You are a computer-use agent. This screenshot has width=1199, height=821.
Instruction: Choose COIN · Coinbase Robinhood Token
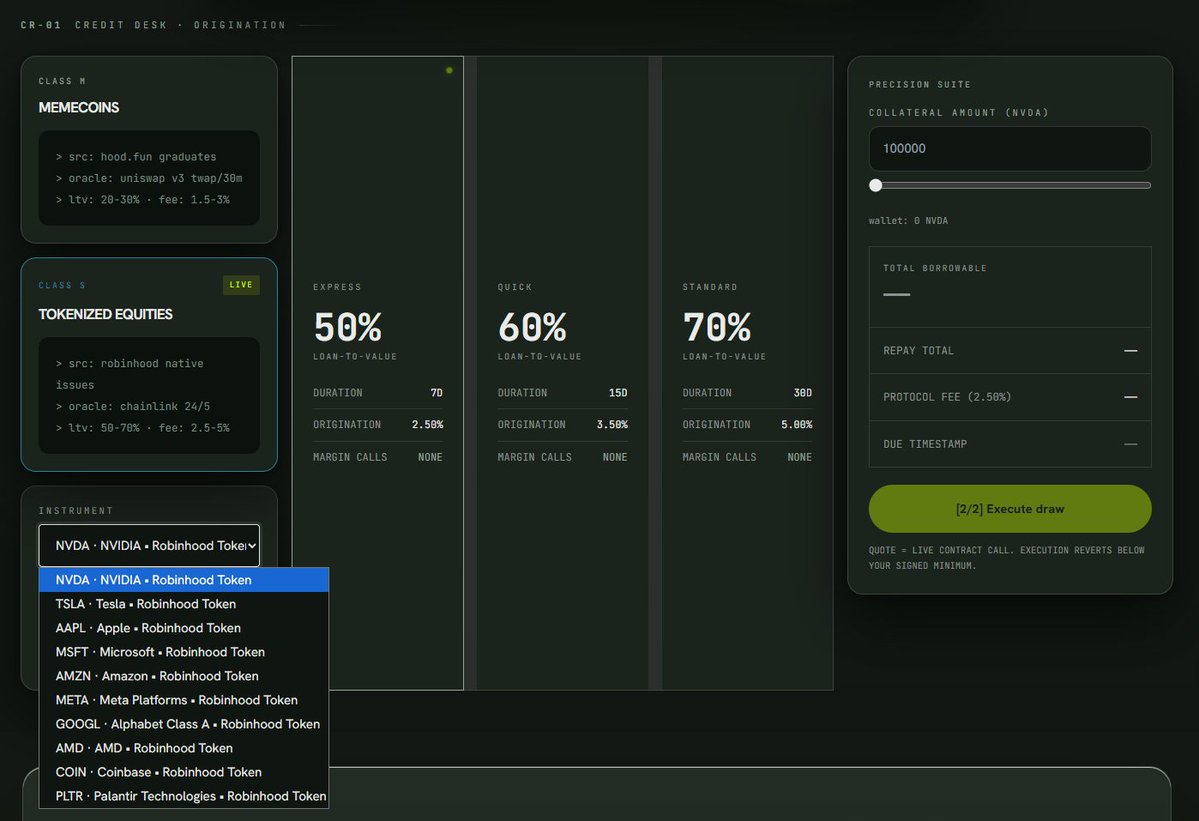(x=184, y=772)
